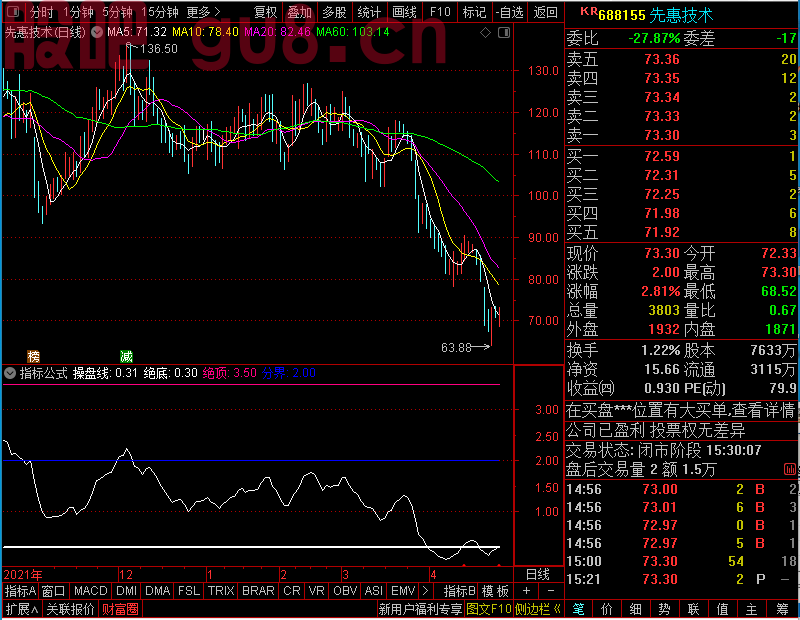The height and width of the screenshot is (620, 800).
Task: Select the 笔 tick tab
Action: (578, 609)
